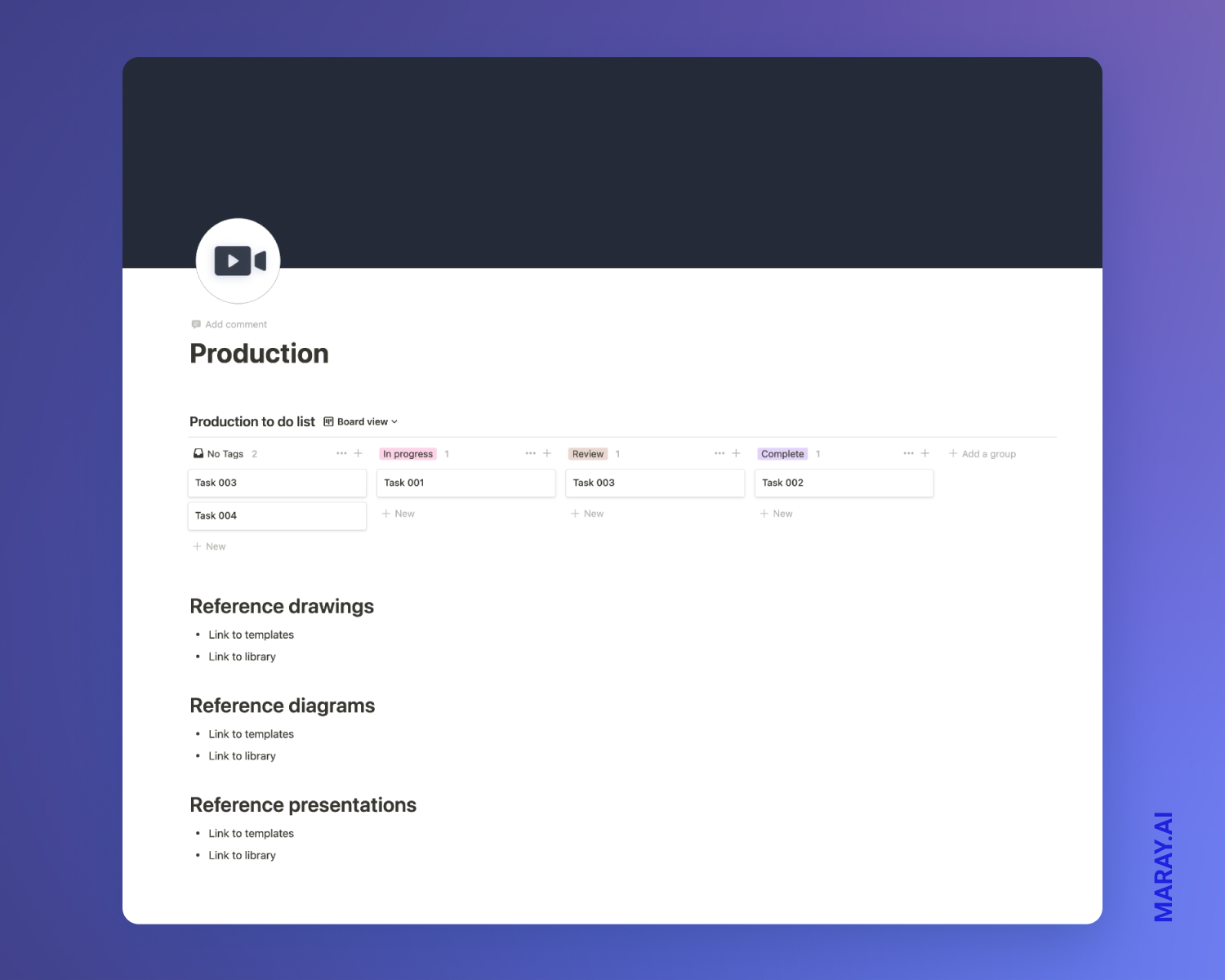This screenshot has width=1225, height=980.
Task: Click the Reference diagrams heading
Action: pos(283,706)
